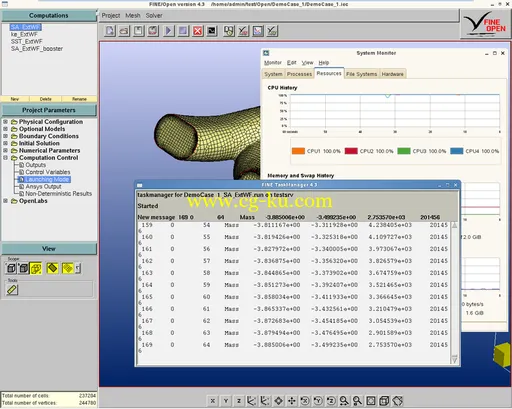The image size is (512, 409).
Task: Switch to System Monitor File Systems tab
Action: 361,74
